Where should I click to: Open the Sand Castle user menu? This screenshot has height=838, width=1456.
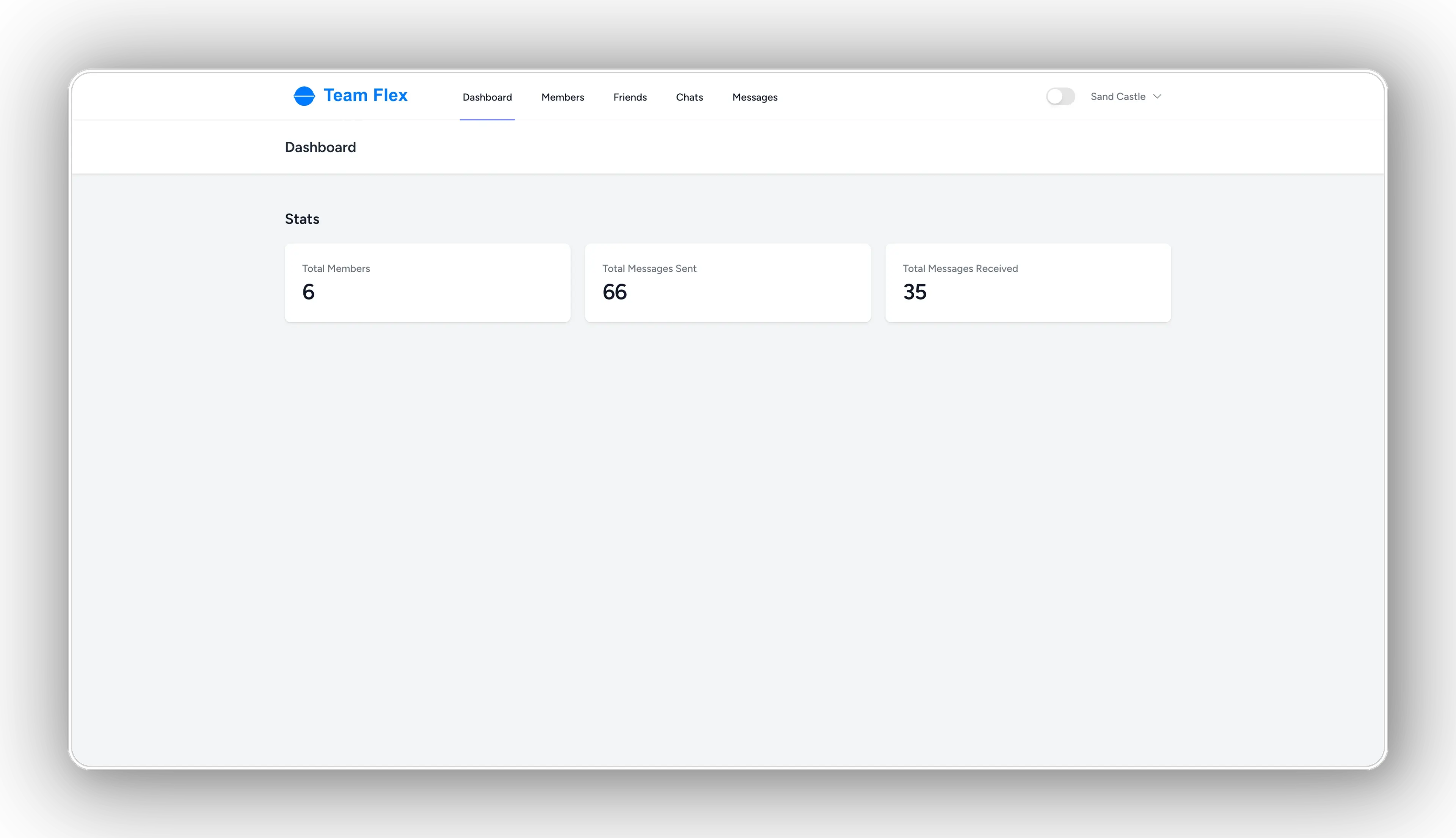[1126, 97]
